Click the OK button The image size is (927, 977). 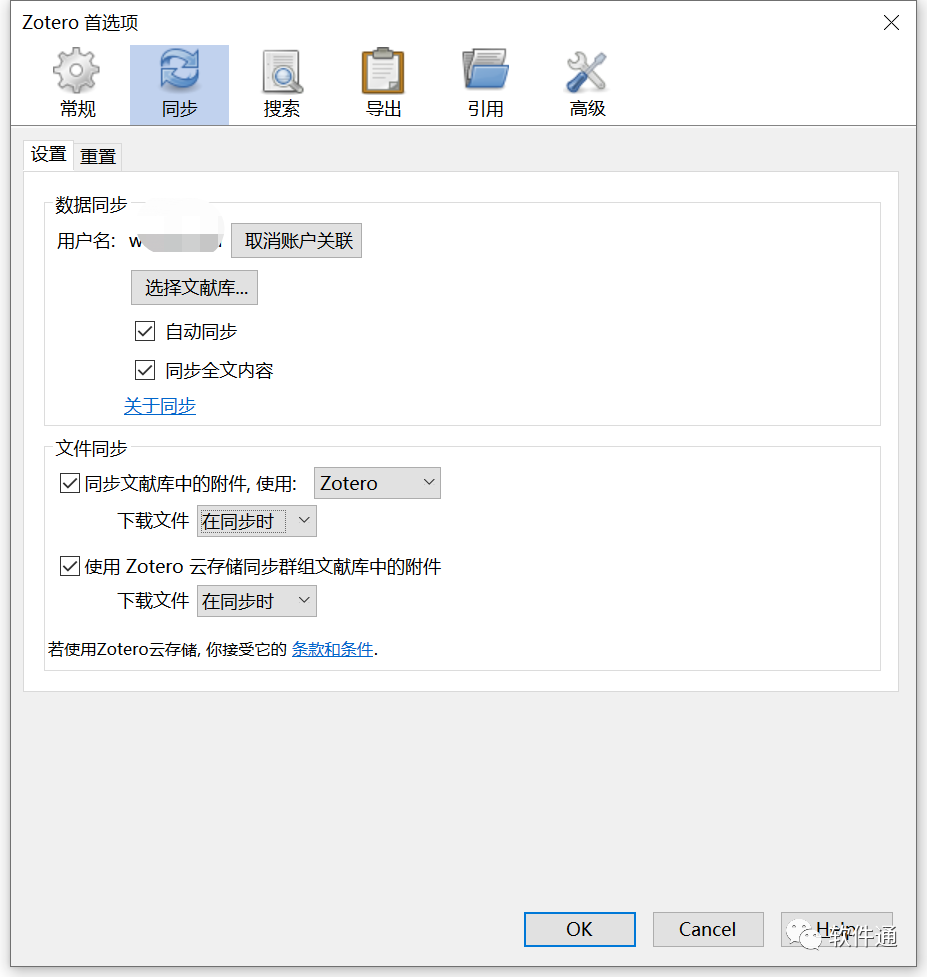(579, 929)
